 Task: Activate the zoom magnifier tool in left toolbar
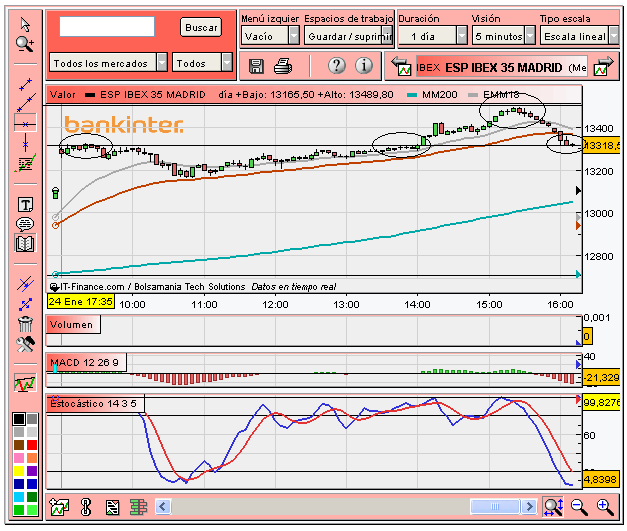[x=25, y=44]
